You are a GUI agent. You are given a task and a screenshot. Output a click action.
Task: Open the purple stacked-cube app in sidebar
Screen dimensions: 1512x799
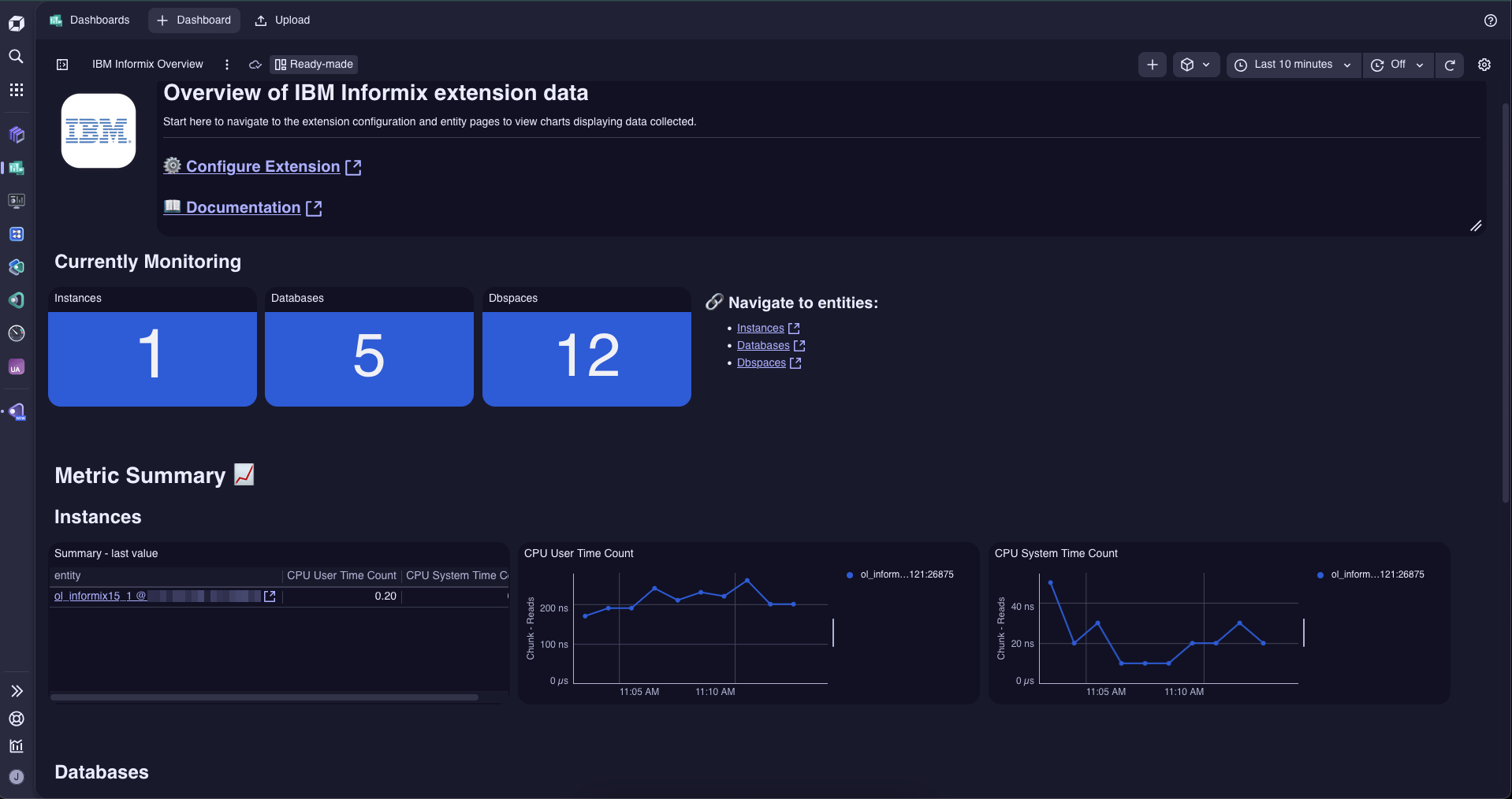click(x=17, y=135)
